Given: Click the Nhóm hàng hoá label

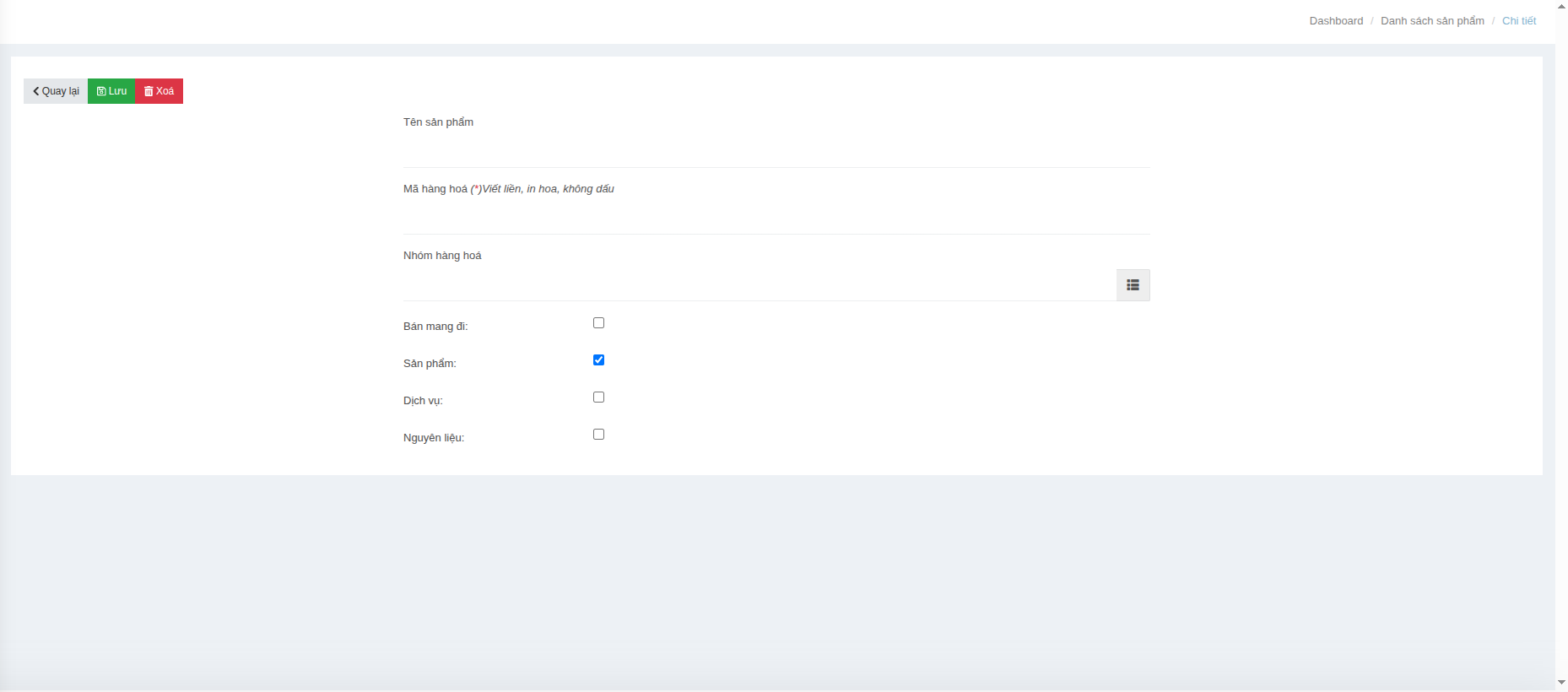Looking at the screenshot, I should click(441, 256).
